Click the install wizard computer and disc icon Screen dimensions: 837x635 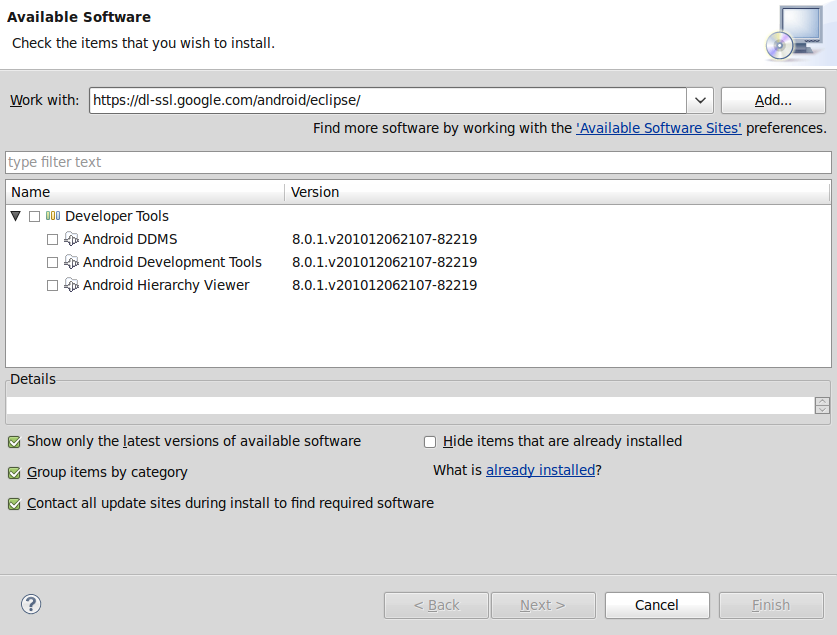pos(795,33)
